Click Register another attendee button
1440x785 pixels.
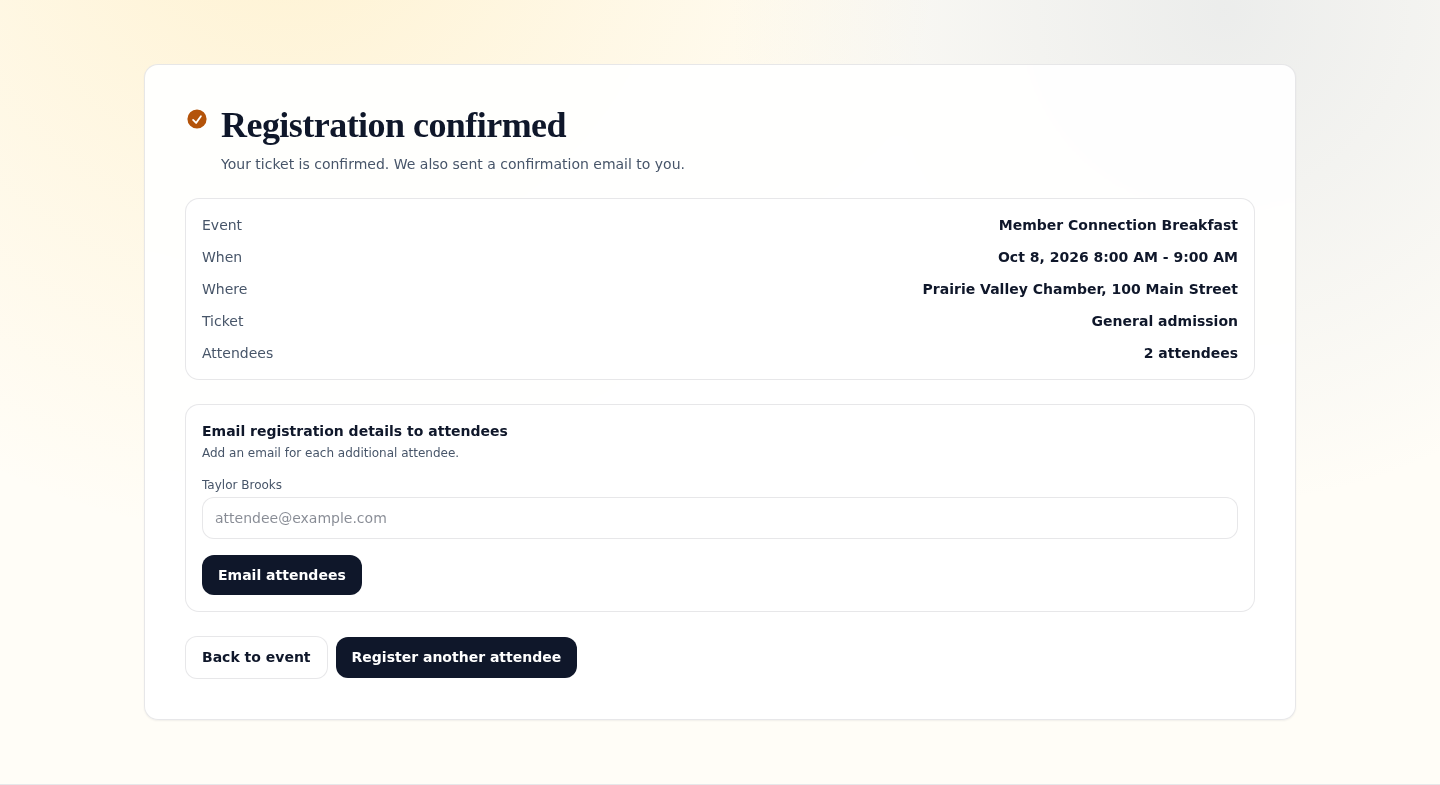tap(456, 657)
